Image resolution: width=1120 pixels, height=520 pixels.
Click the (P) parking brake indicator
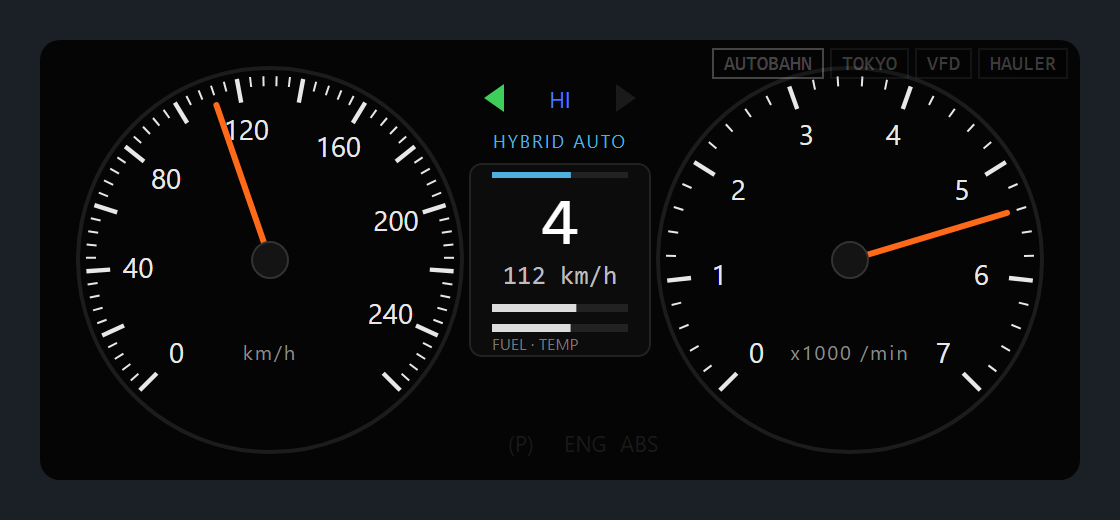tap(521, 445)
